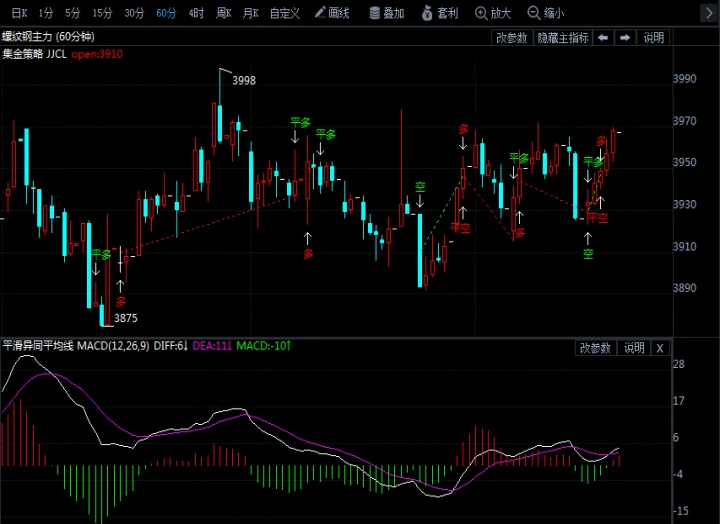720x524 pixels.
Task: Click the 3998 high price marker
Action: [x=244, y=80]
